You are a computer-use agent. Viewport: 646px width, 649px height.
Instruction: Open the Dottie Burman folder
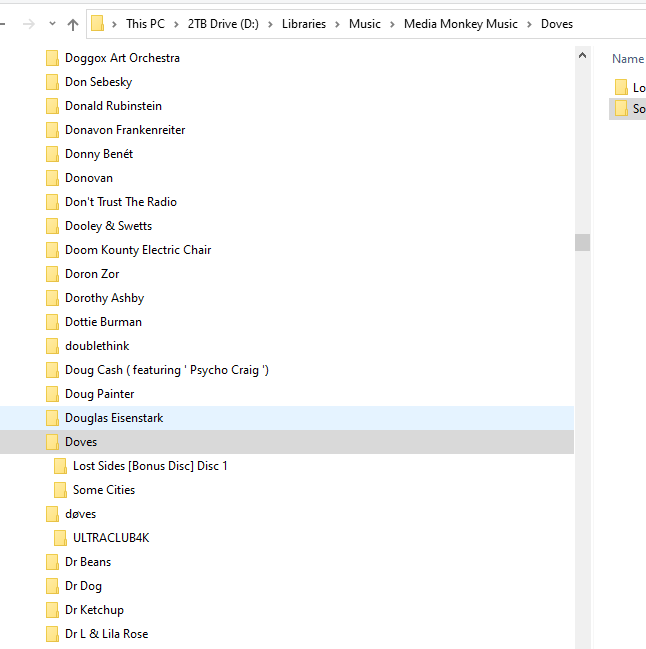pyautogui.click(x=103, y=322)
